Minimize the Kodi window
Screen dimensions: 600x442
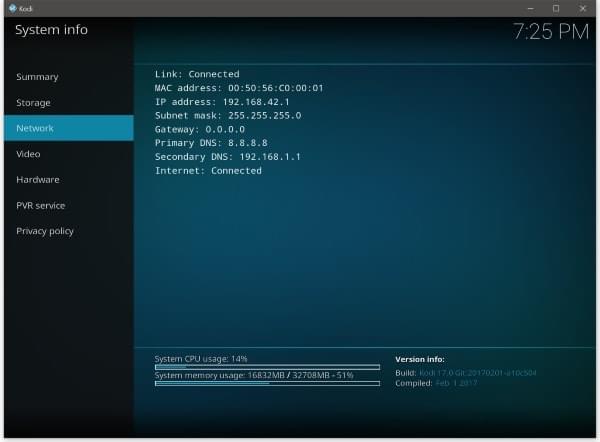[529, 7]
